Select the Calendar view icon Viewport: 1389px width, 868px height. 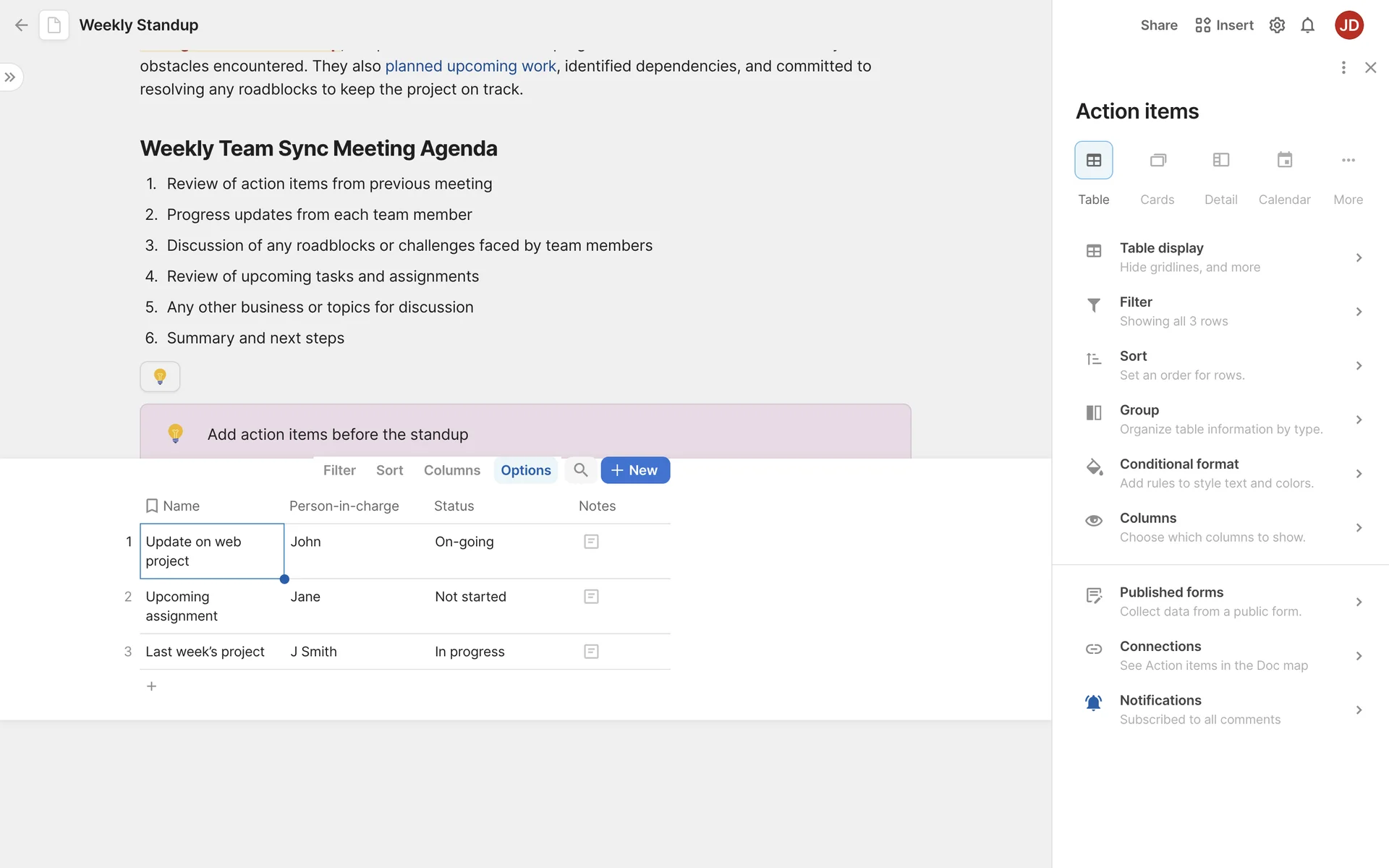(x=1284, y=161)
